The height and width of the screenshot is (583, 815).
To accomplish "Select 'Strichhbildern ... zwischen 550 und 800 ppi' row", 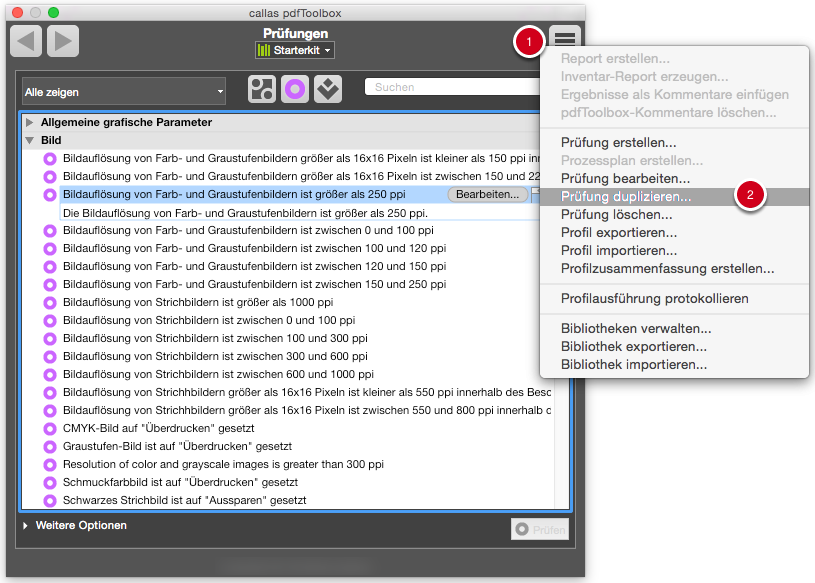I will coord(307,410).
